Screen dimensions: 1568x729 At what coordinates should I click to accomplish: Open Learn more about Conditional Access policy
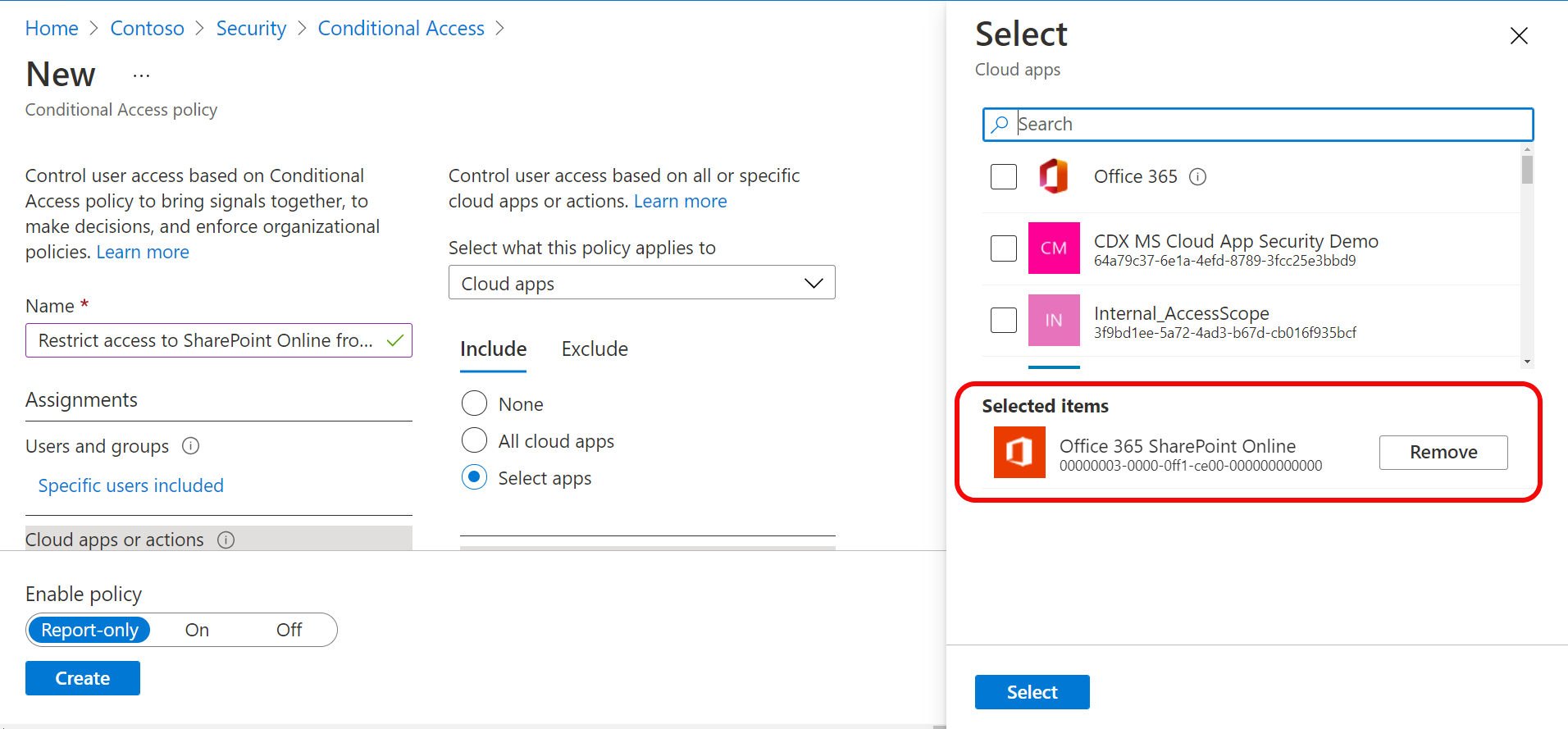click(x=143, y=253)
